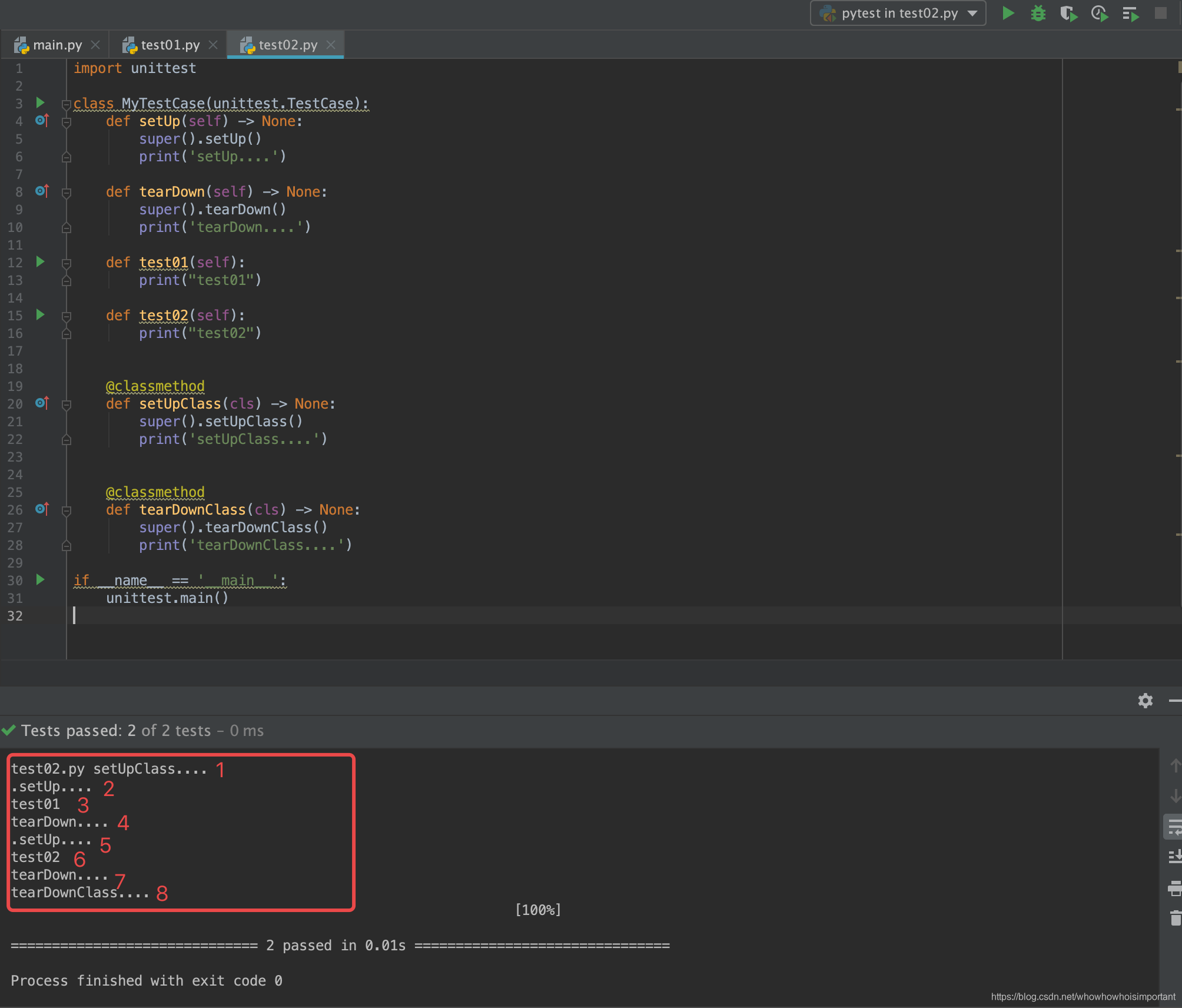The image size is (1182, 1008).
Task: Profile the test run with the clock icon
Action: tap(1100, 13)
